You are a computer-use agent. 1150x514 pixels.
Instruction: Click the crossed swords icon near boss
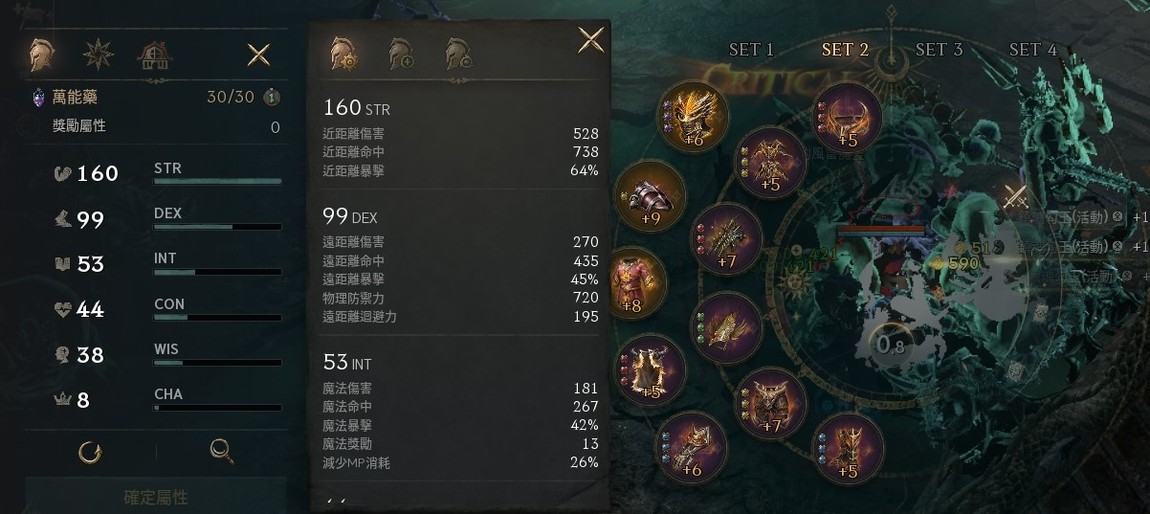[x=1016, y=197]
